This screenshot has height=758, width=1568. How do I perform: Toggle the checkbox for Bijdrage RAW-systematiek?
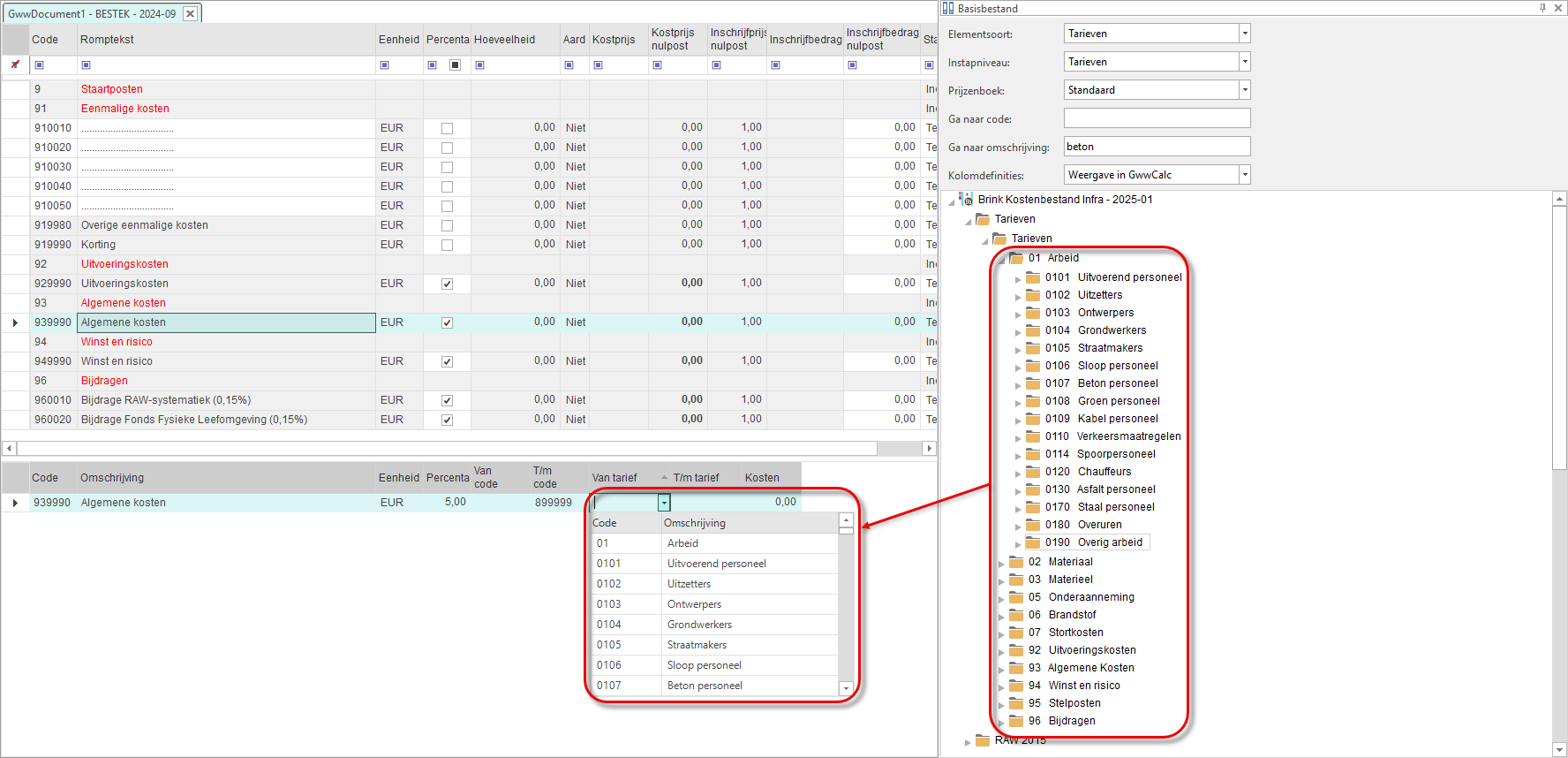[x=447, y=400]
